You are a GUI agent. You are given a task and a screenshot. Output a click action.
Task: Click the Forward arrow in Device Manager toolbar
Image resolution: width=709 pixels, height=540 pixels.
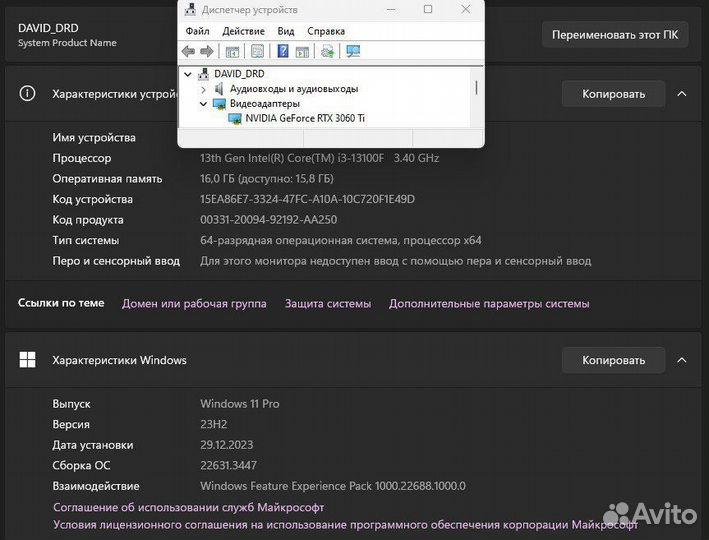point(207,51)
